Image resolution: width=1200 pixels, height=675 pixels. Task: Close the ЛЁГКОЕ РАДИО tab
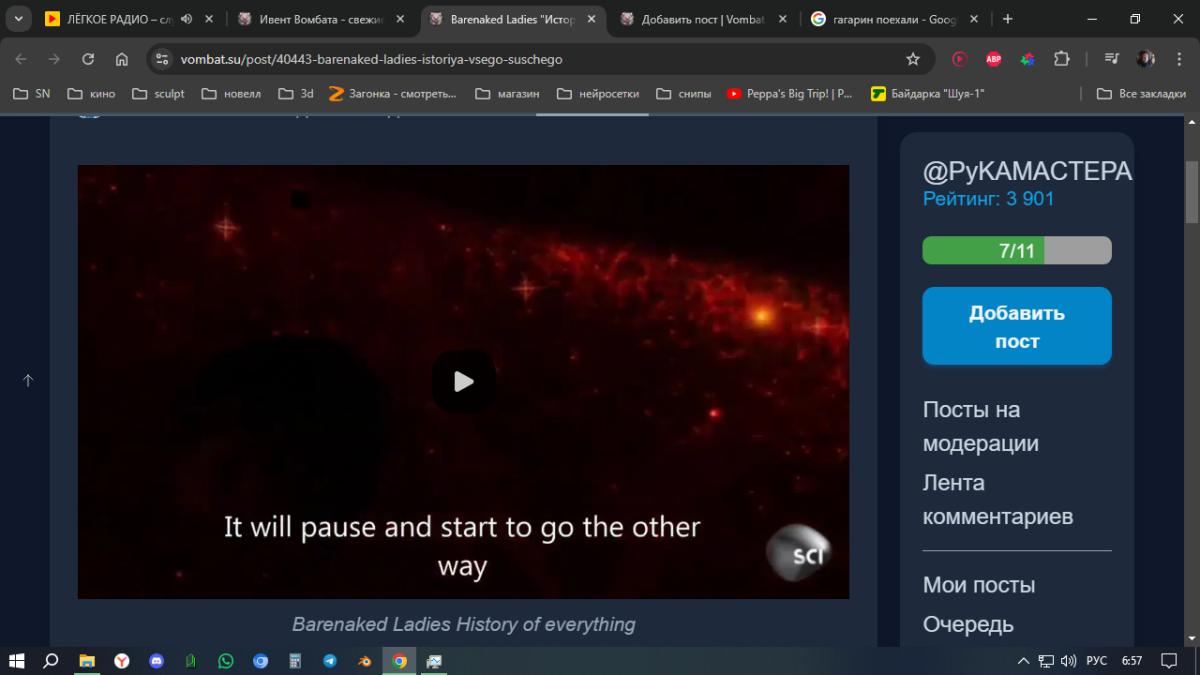209,19
